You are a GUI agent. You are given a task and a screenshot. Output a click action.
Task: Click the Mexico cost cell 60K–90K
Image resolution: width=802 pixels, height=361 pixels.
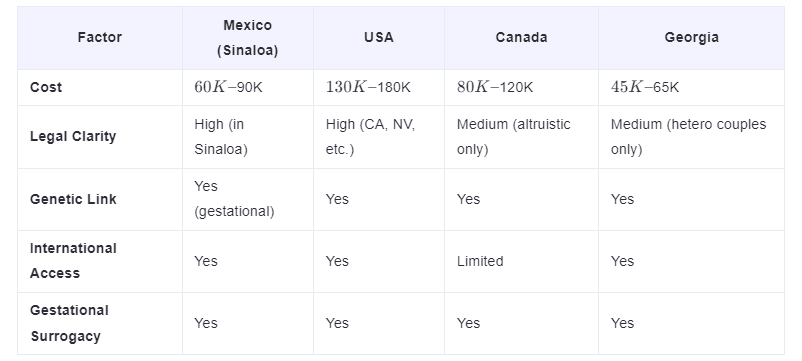[228, 87]
